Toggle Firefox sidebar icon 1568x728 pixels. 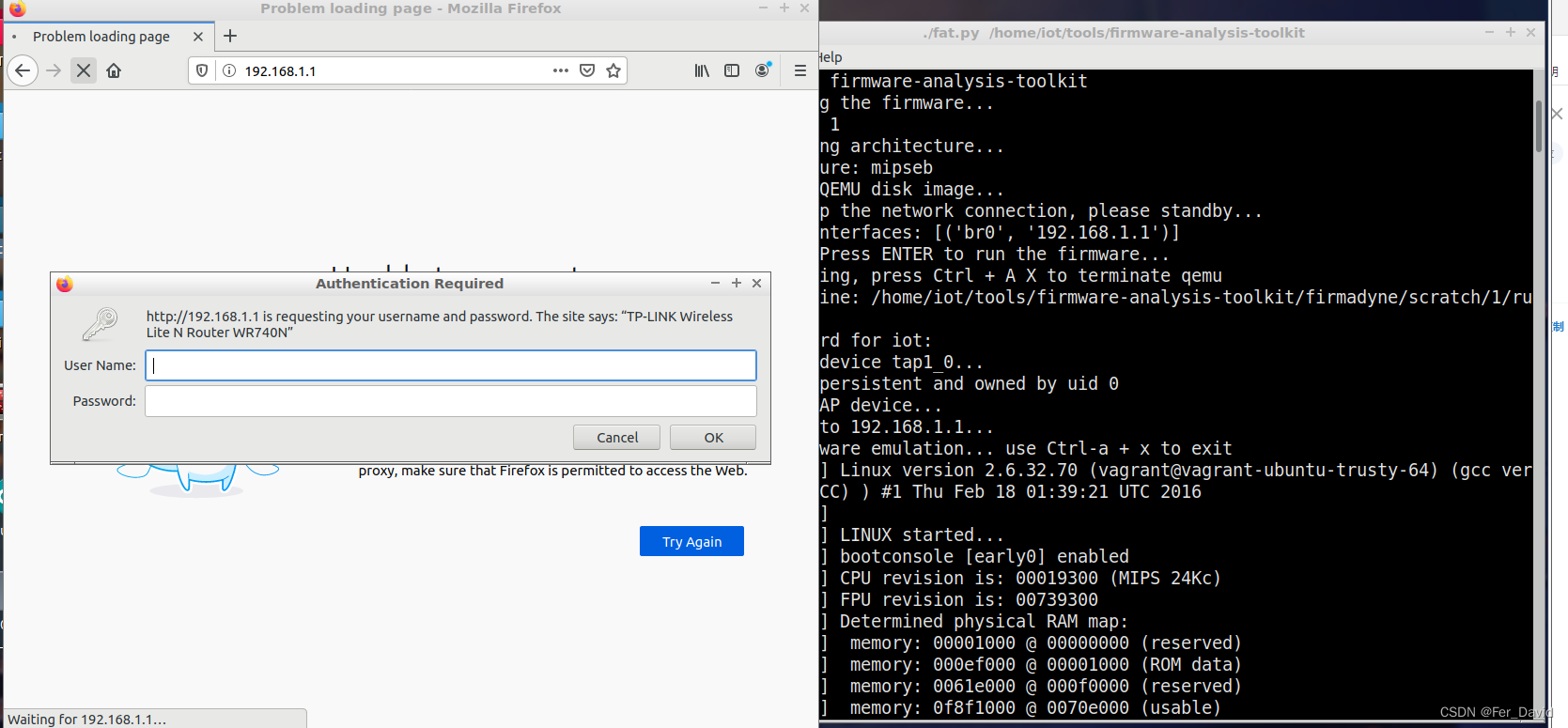[732, 70]
